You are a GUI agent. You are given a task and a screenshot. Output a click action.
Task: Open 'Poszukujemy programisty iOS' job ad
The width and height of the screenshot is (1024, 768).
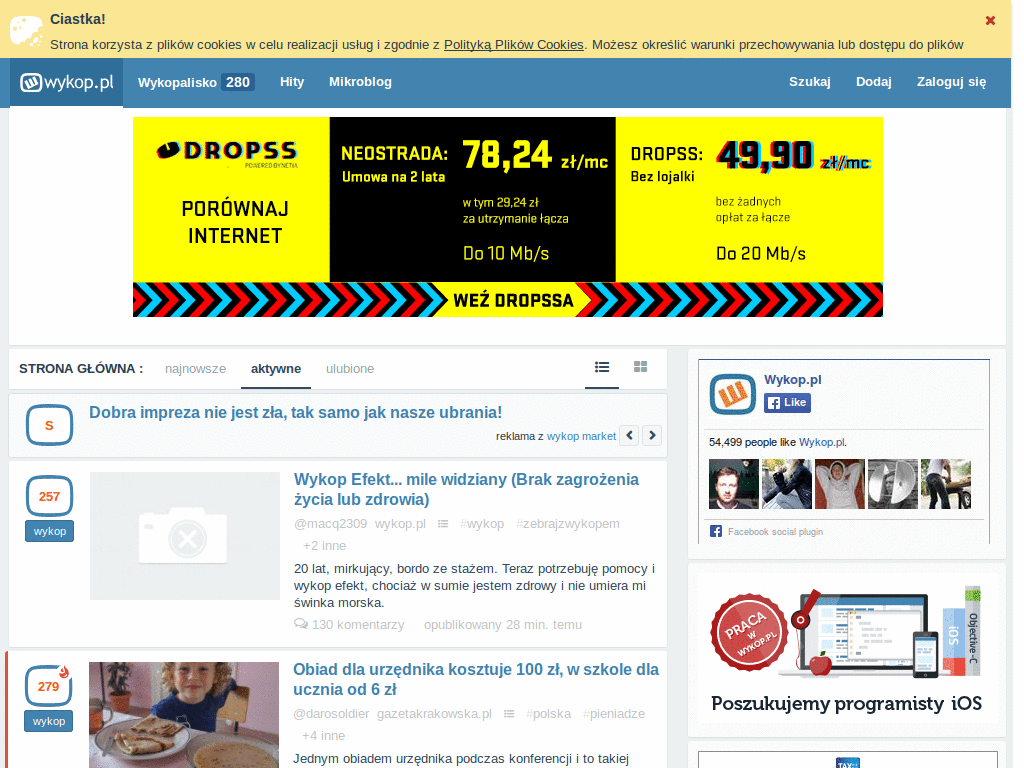point(846,703)
